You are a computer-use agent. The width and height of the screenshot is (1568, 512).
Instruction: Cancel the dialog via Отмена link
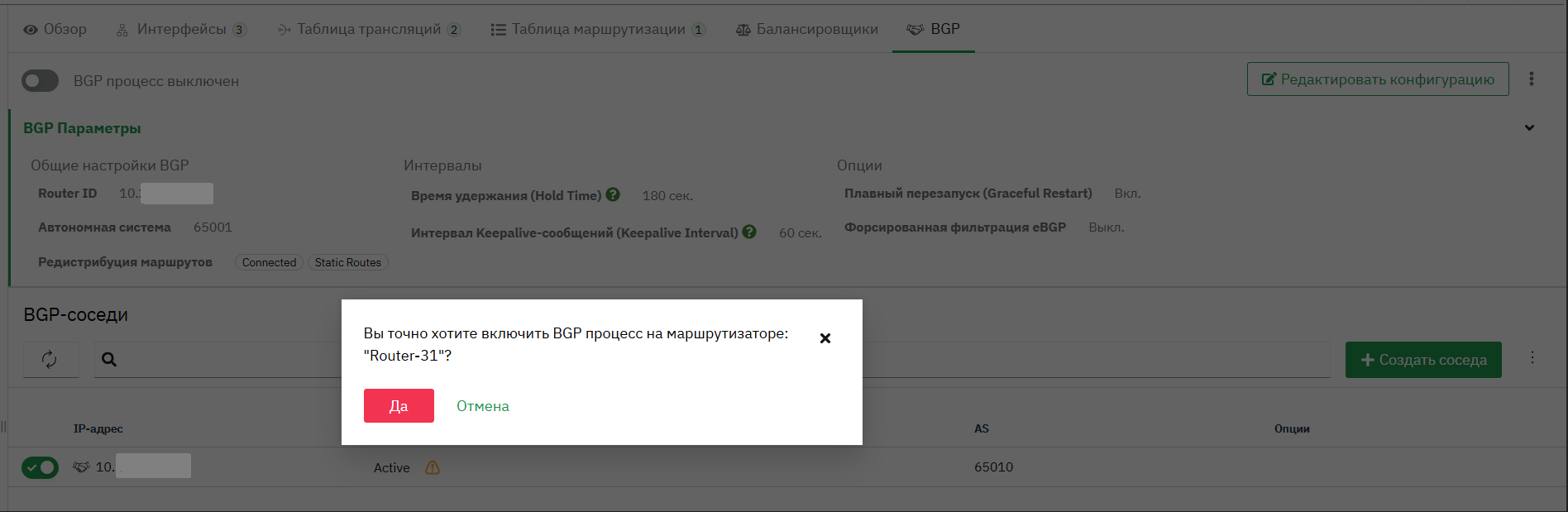(x=483, y=406)
